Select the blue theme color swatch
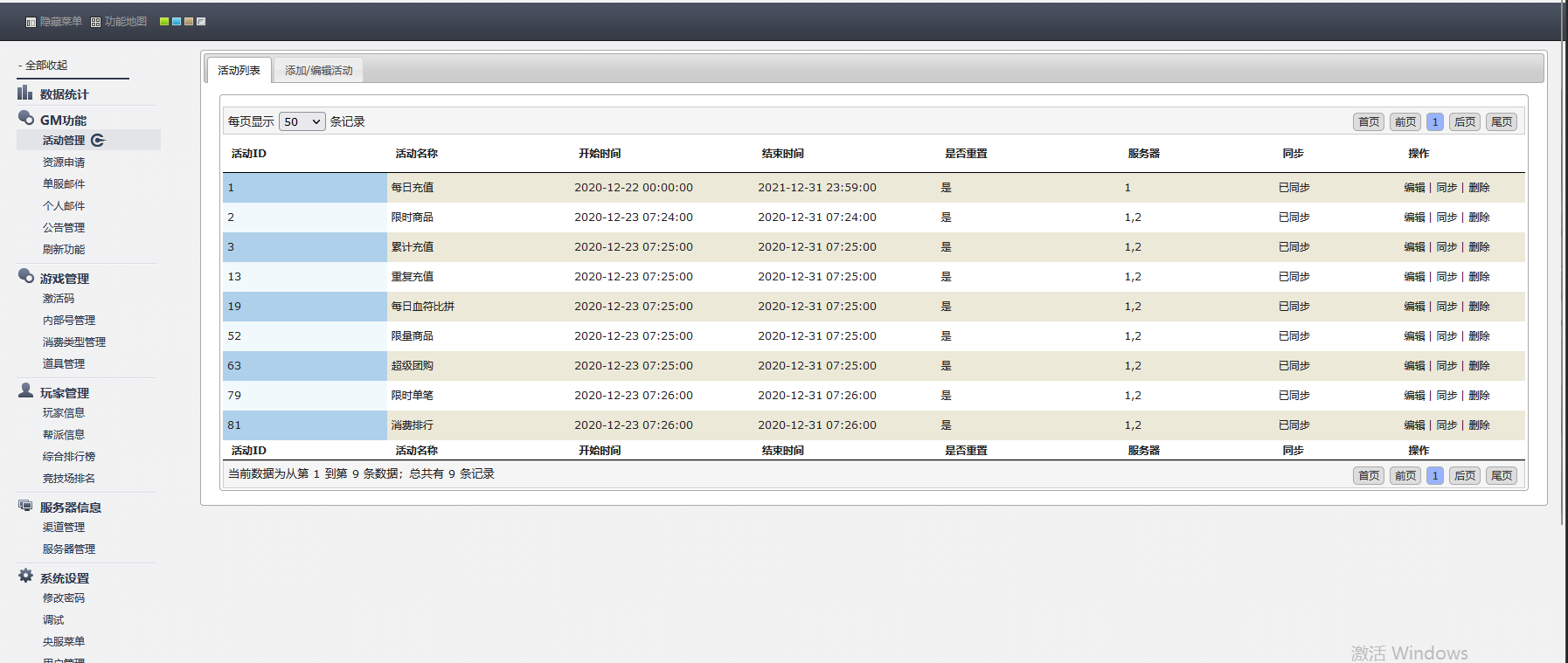This screenshot has height=663, width=1568. point(177,22)
